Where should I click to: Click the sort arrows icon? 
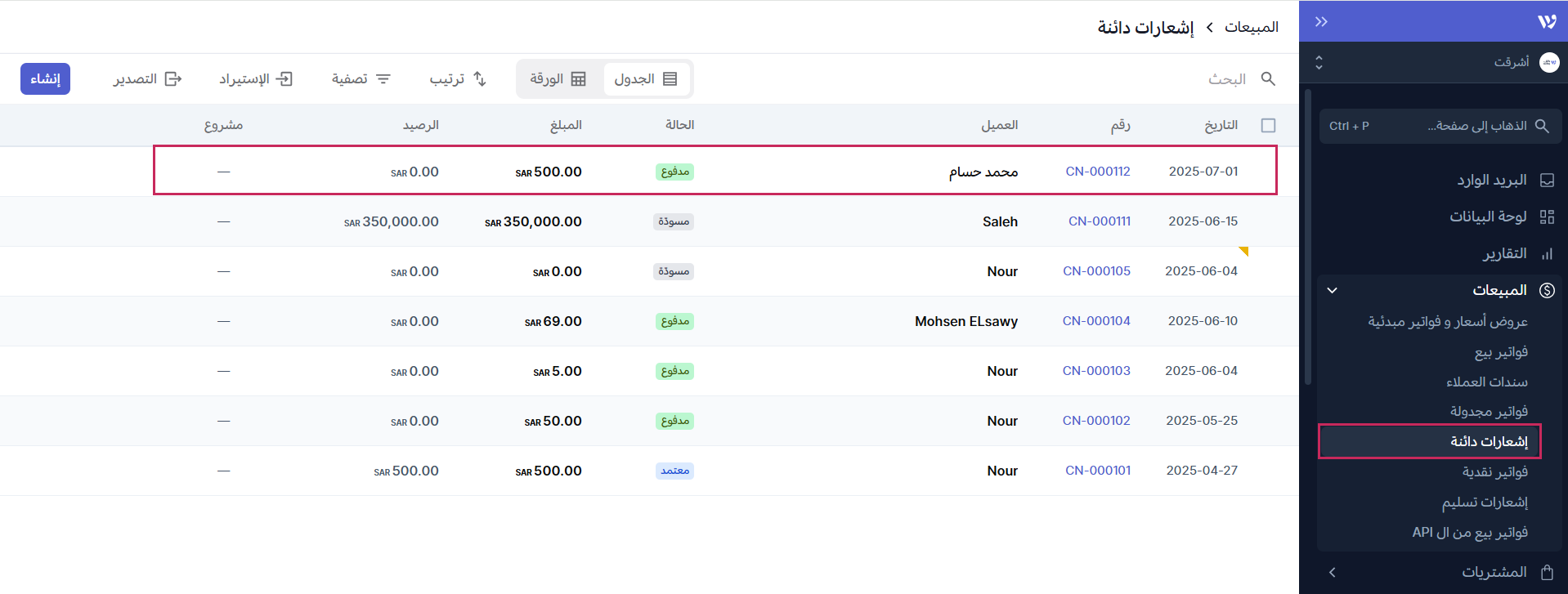pos(480,78)
